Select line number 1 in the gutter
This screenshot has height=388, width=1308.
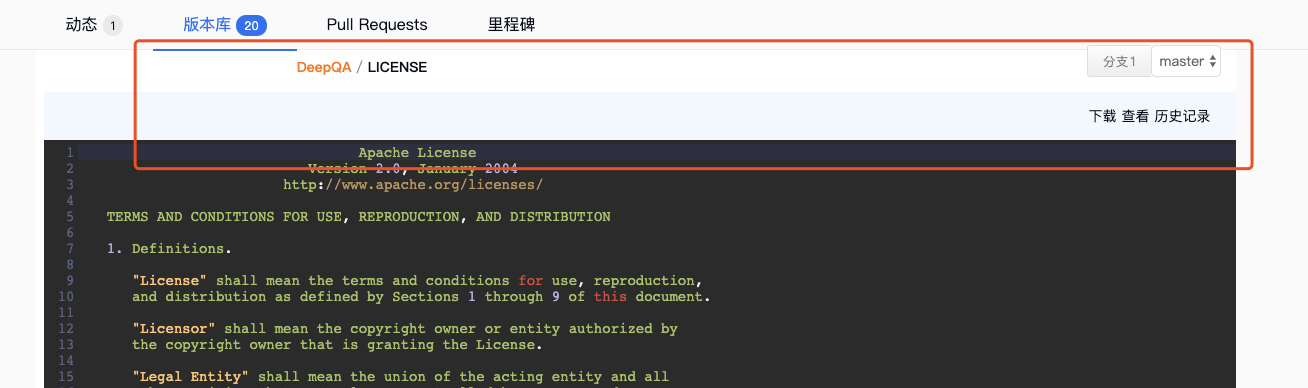click(70, 153)
